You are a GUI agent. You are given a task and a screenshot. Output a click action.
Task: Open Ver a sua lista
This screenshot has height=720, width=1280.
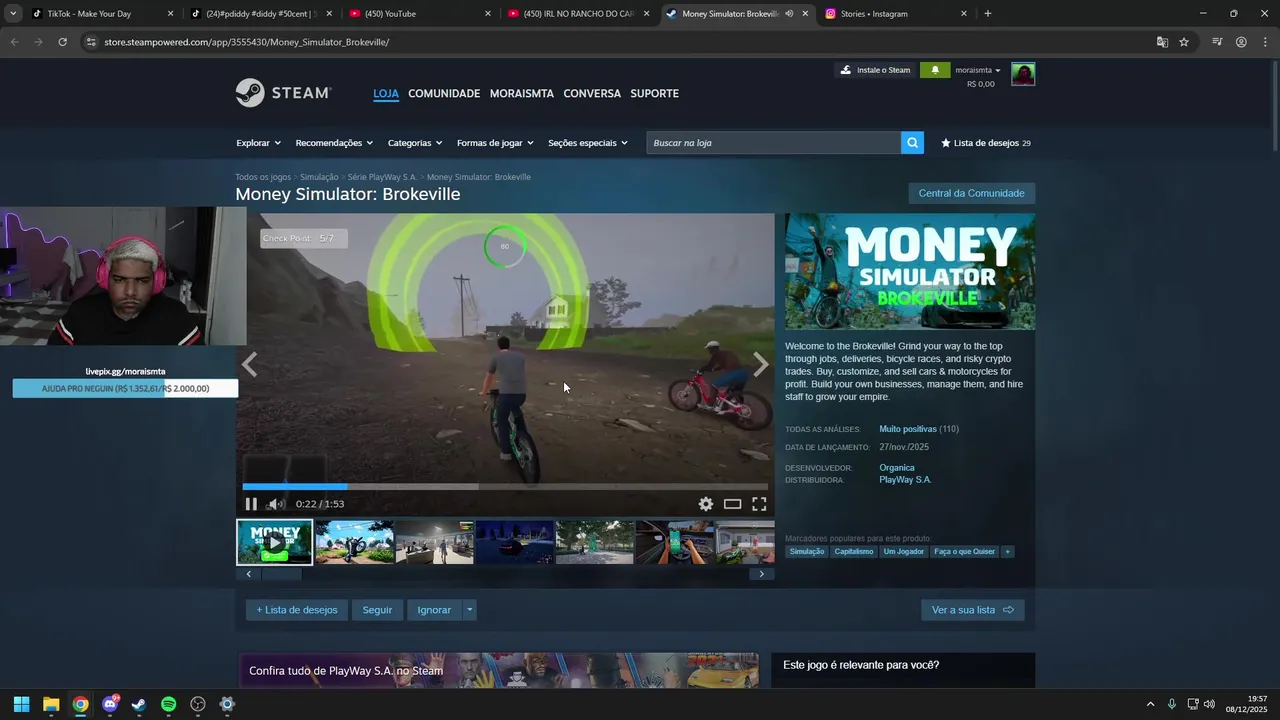(972, 610)
